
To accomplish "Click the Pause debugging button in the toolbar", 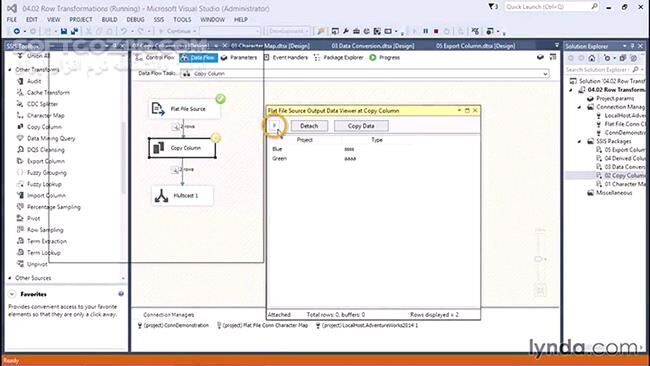I will point(425,31).
